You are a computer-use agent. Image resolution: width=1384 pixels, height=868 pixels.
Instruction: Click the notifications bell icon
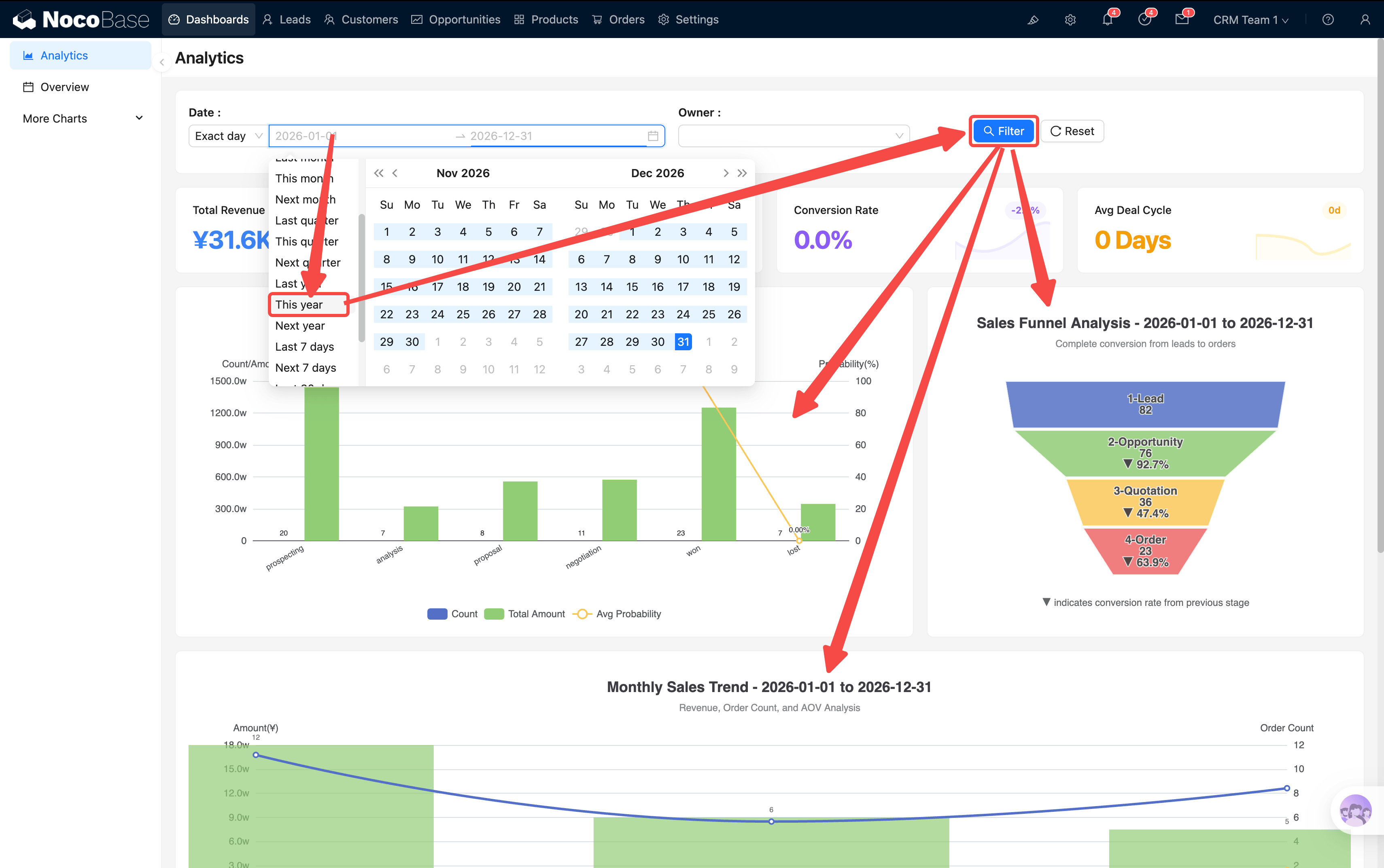1107,19
